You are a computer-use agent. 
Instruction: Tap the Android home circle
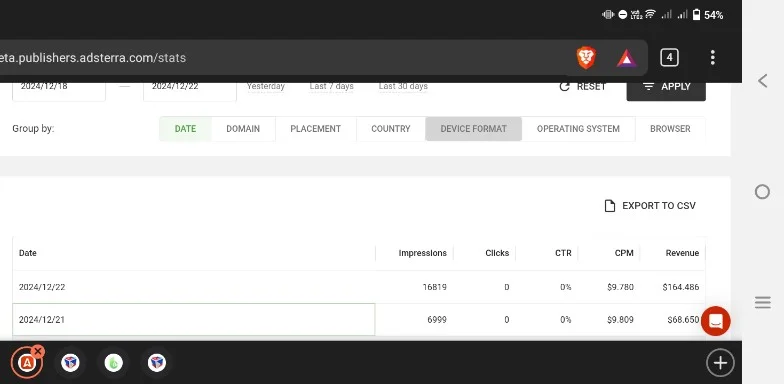pyautogui.click(x=762, y=192)
